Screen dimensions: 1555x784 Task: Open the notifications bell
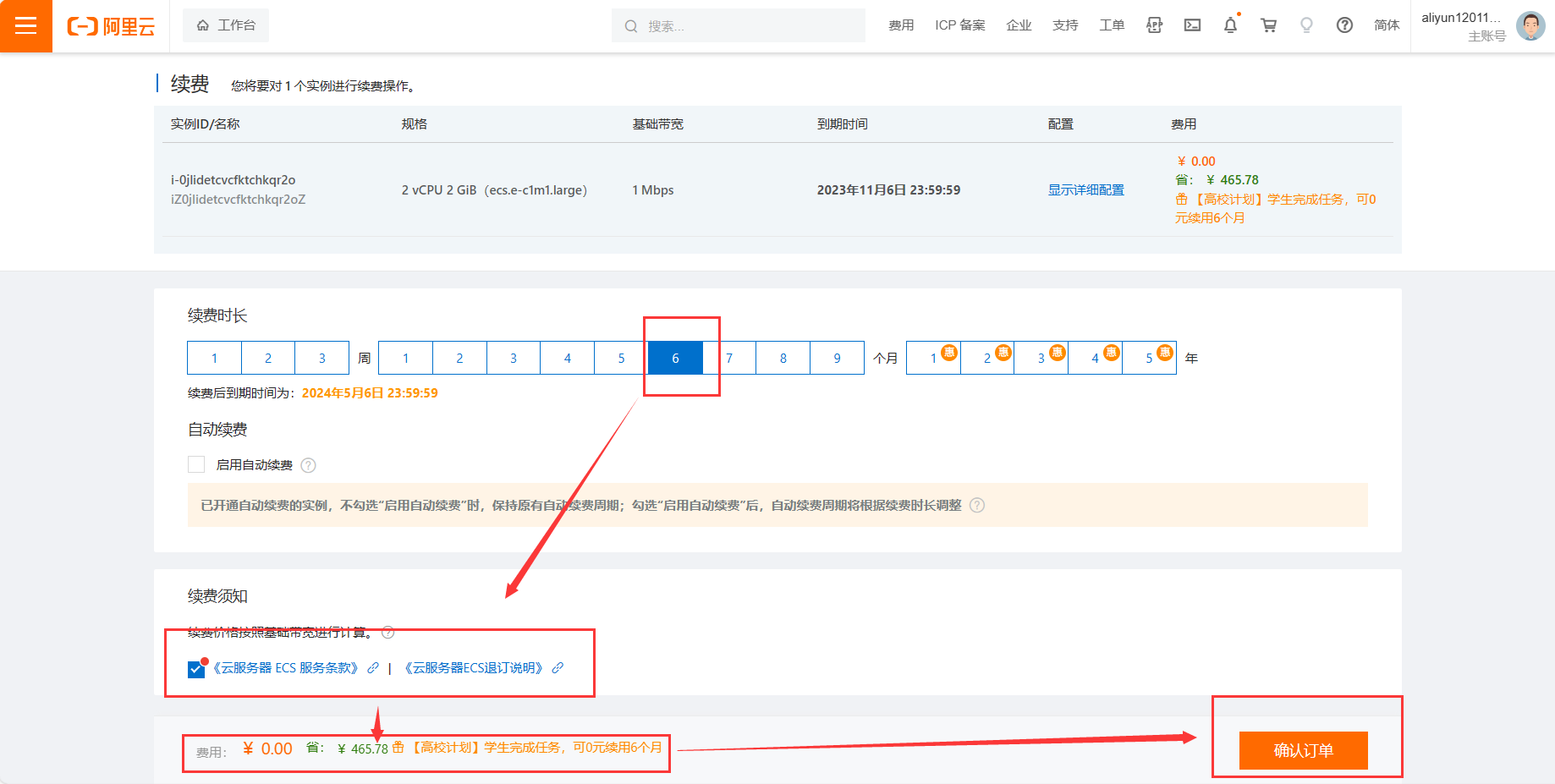pyautogui.click(x=1230, y=25)
